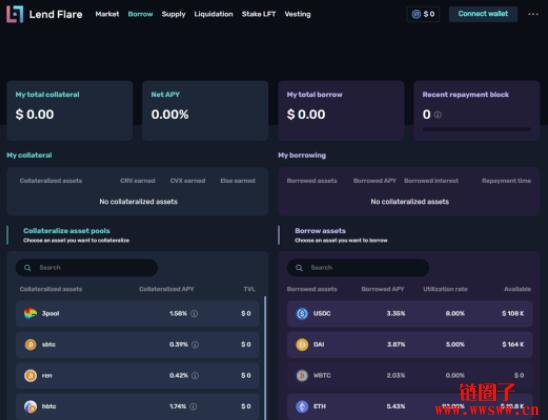Open the Supply tab
The width and height of the screenshot is (548, 420).
(x=173, y=14)
